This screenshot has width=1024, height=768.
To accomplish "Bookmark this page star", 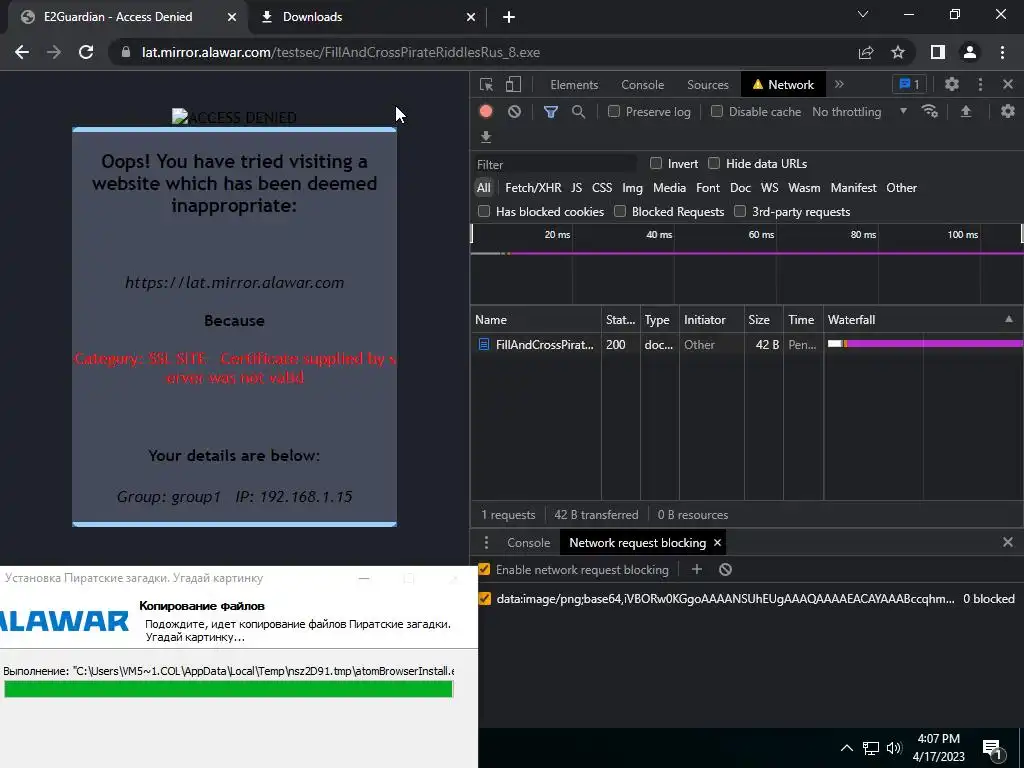I will click(898, 52).
